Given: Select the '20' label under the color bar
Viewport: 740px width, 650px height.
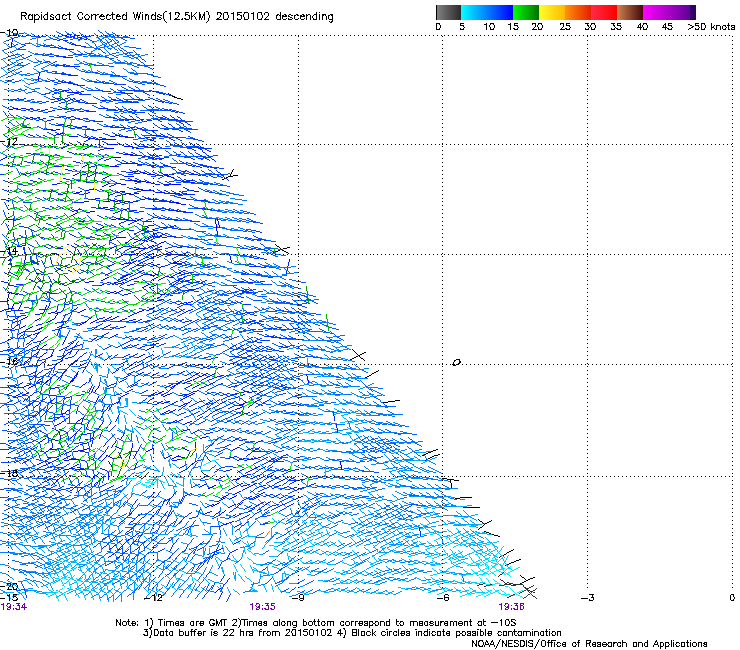Looking at the screenshot, I should tap(537, 27).
